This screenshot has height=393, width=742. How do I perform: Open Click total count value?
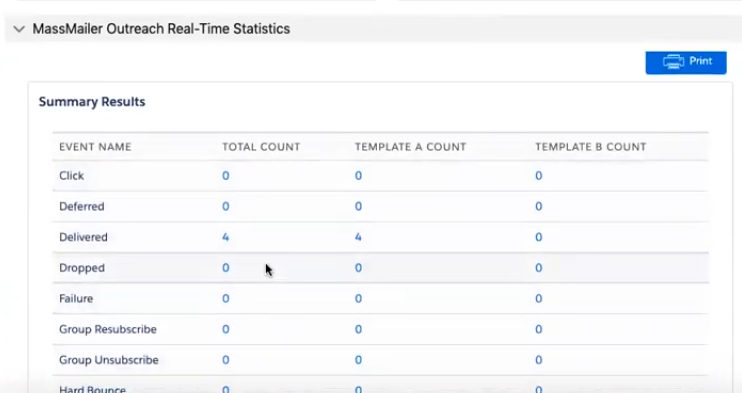pyautogui.click(x=226, y=176)
